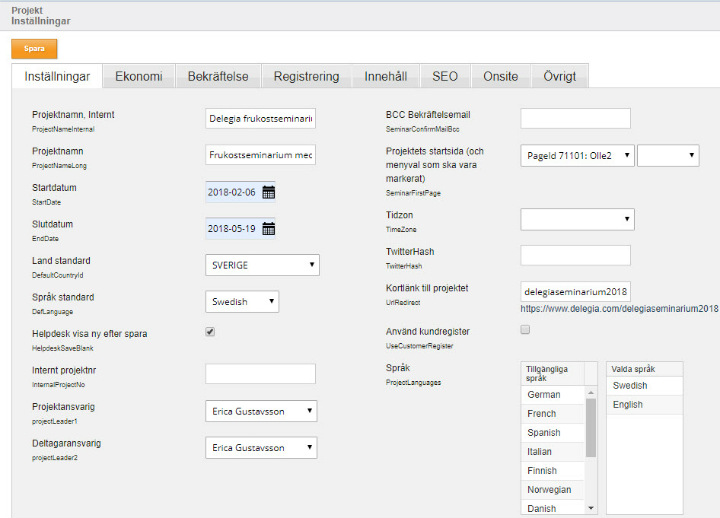Click the Tillgängliga språk column header
The image size is (720, 518).
pos(553,373)
